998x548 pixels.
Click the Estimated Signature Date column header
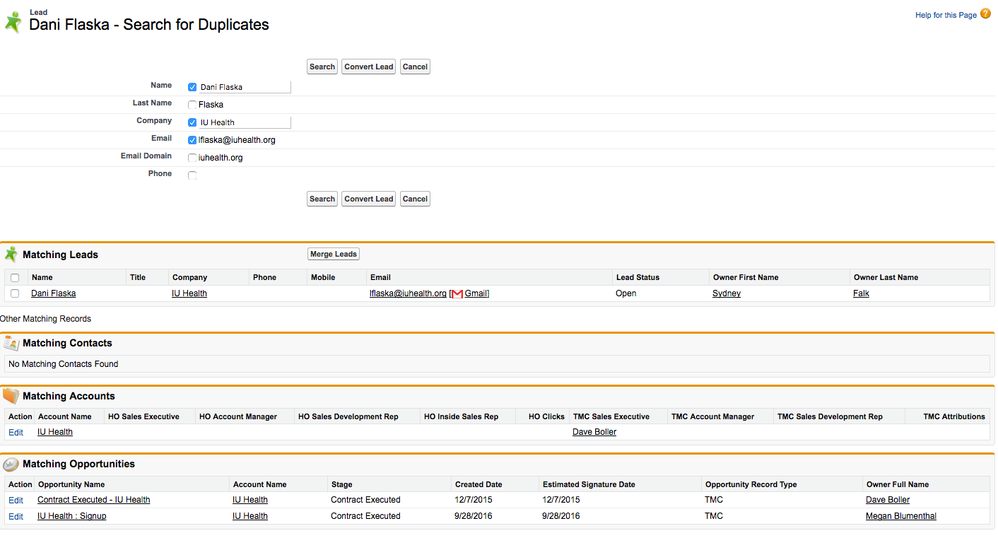(x=589, y=485)
